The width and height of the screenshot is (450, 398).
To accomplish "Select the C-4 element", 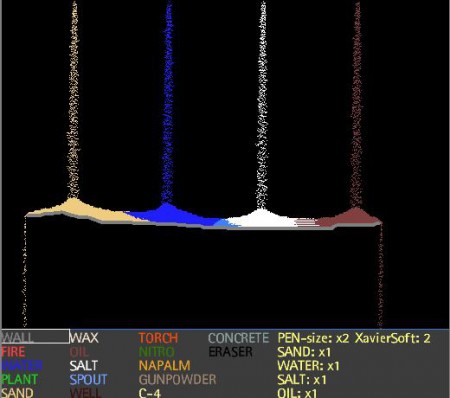I will (150, 393).
